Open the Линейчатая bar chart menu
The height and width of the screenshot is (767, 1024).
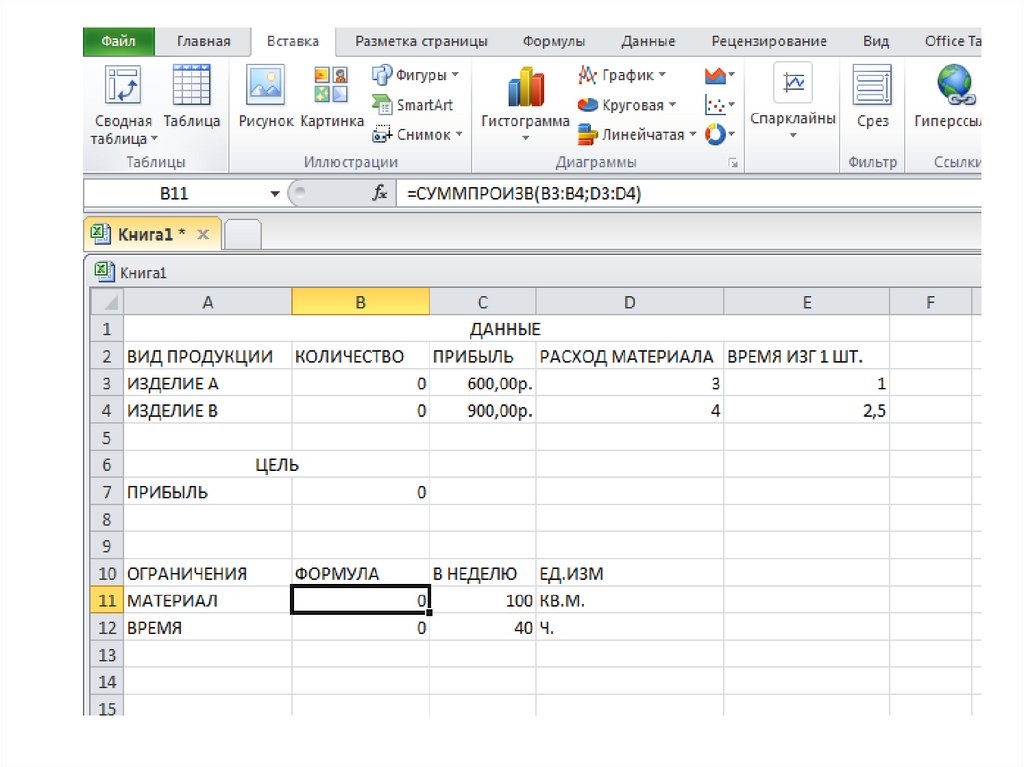pyautogui.click(x=637, y=135)
